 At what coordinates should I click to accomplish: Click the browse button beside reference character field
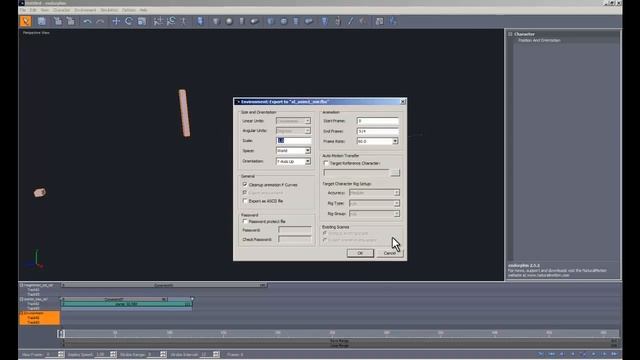(x=395, y=173)
